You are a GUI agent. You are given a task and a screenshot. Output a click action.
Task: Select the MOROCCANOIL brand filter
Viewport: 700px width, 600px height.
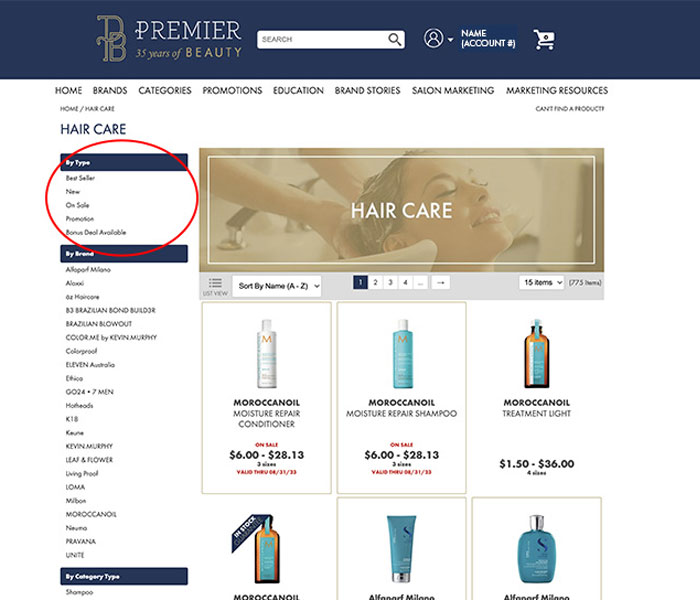click(x=91, y=514)
